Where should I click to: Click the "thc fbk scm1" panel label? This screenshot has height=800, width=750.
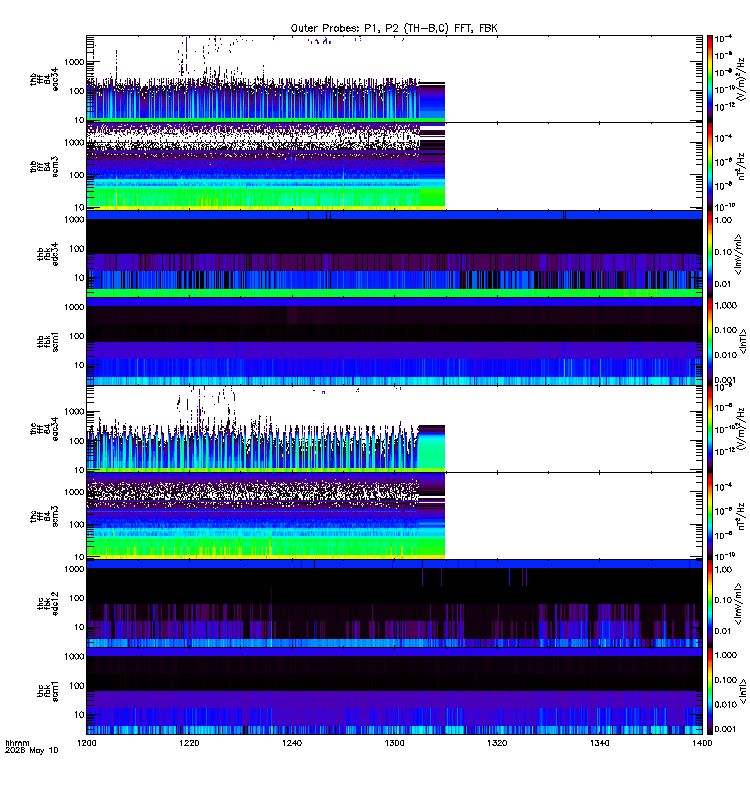pos(48,691)
